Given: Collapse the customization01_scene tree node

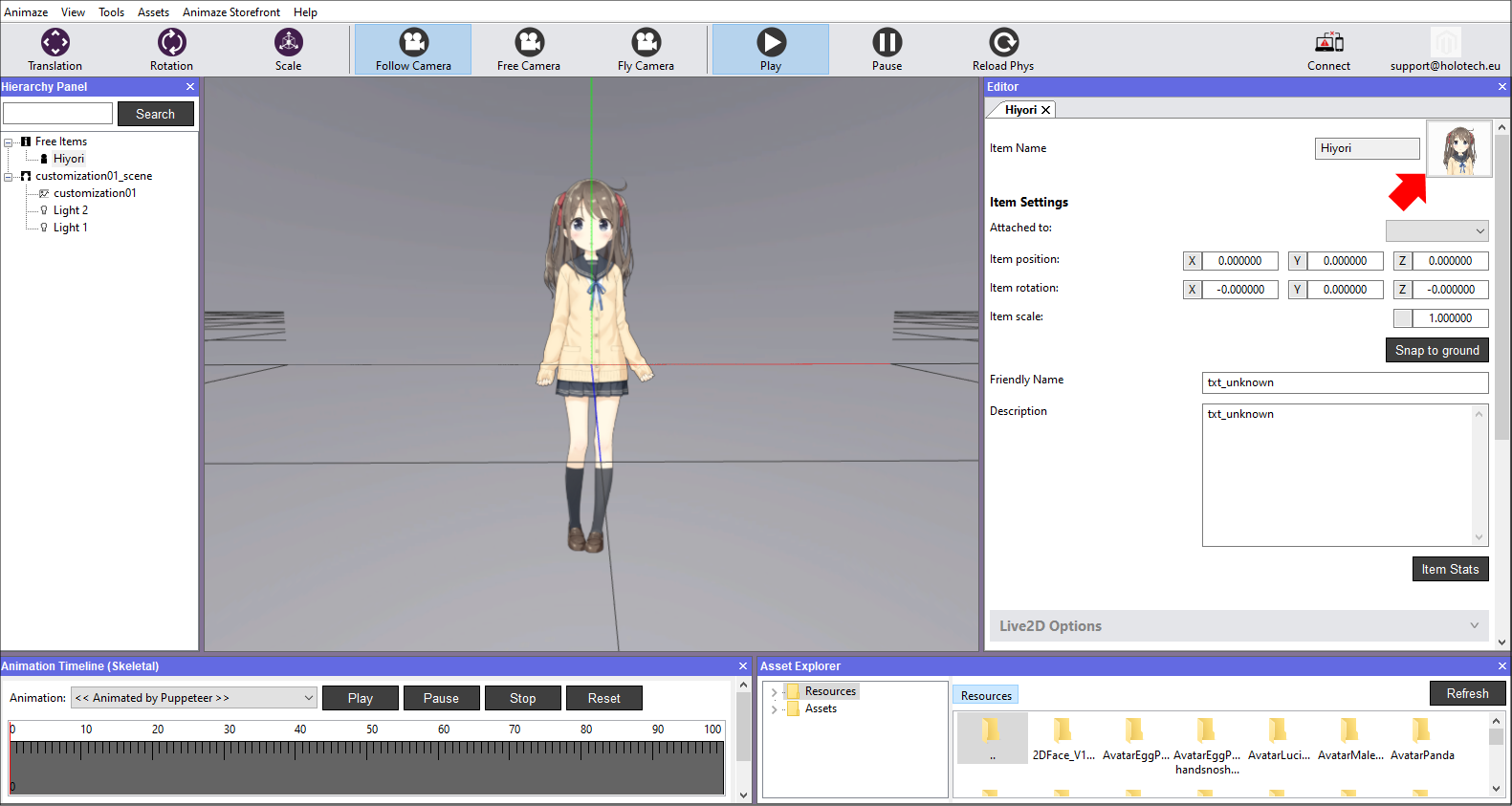Looking at the screenshot, I should pyautogui.click(x=9, y=177).
